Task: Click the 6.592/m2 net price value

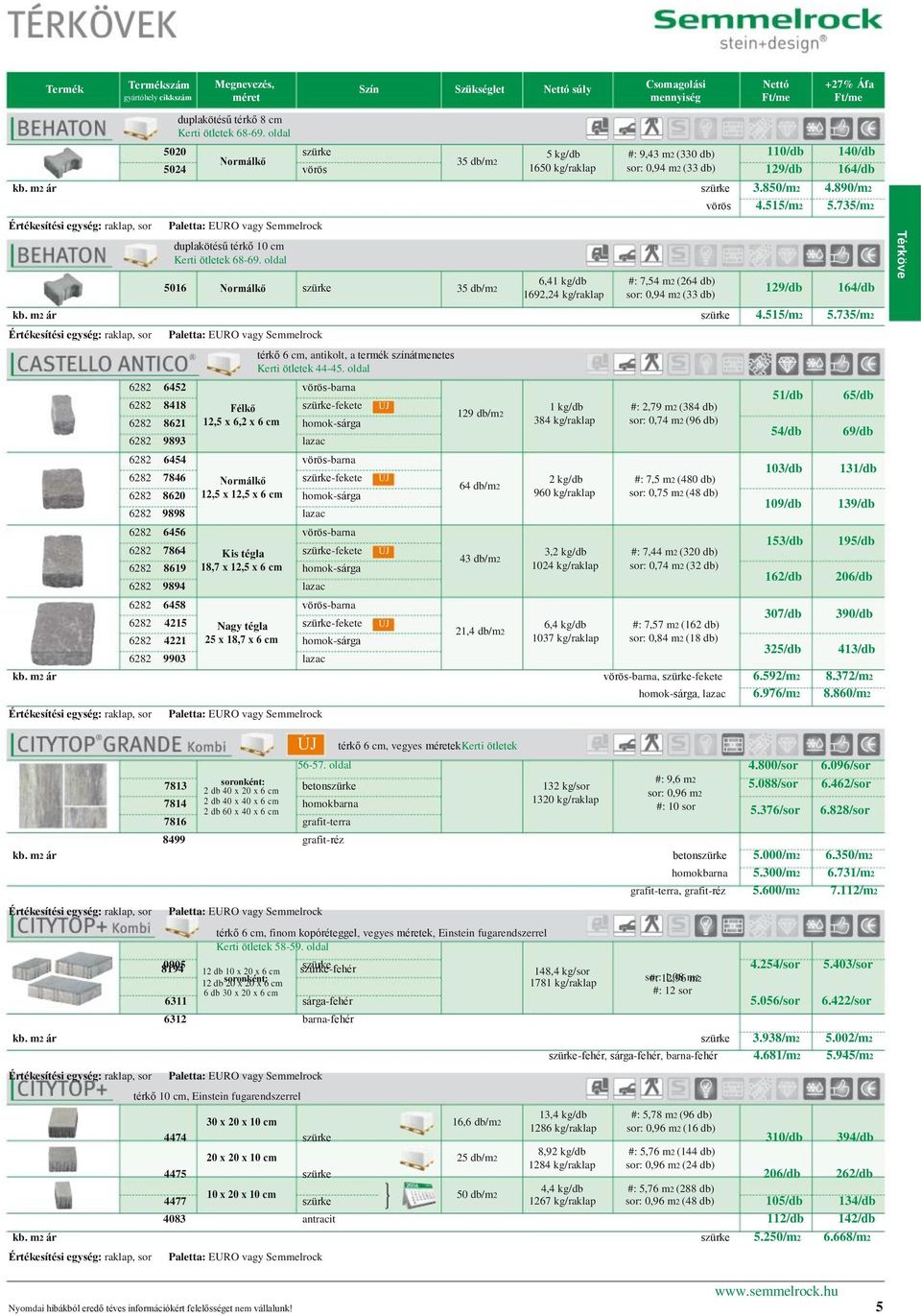Action: point(776,676)
